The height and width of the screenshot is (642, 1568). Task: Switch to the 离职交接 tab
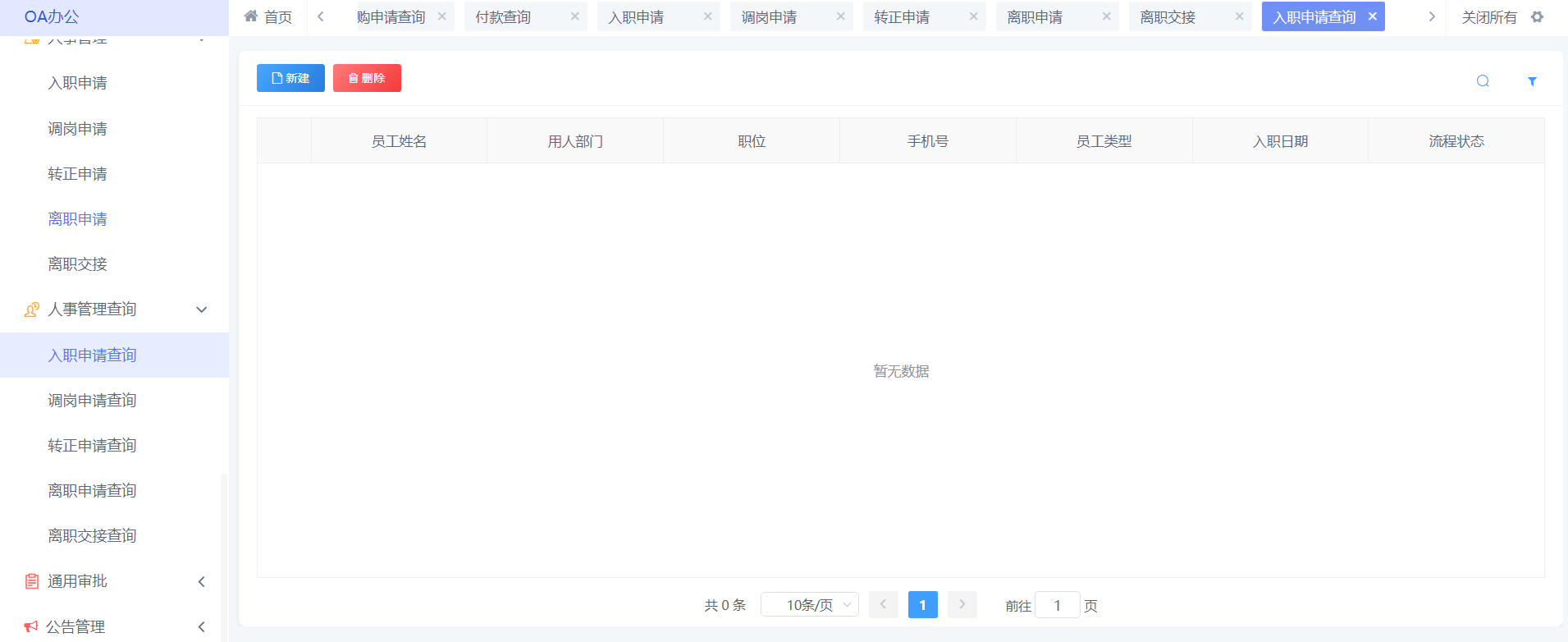pos(1168,17)
